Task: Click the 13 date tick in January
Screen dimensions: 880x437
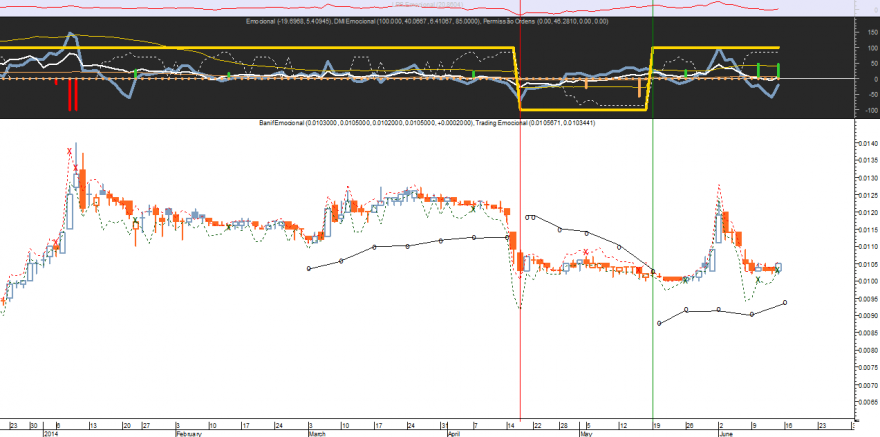Action: (93, 425)
